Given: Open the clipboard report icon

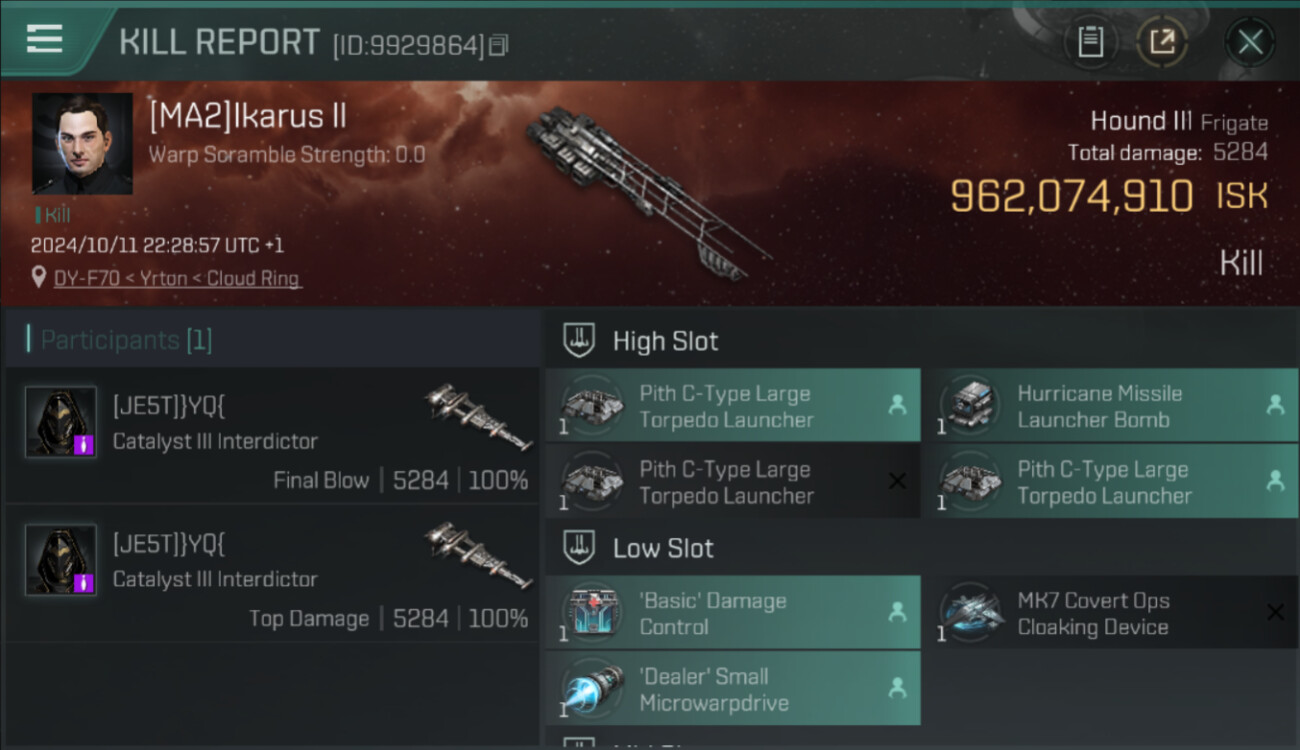Looking at the screenshot, I should pyautogui.click(x=1090, y=42).
